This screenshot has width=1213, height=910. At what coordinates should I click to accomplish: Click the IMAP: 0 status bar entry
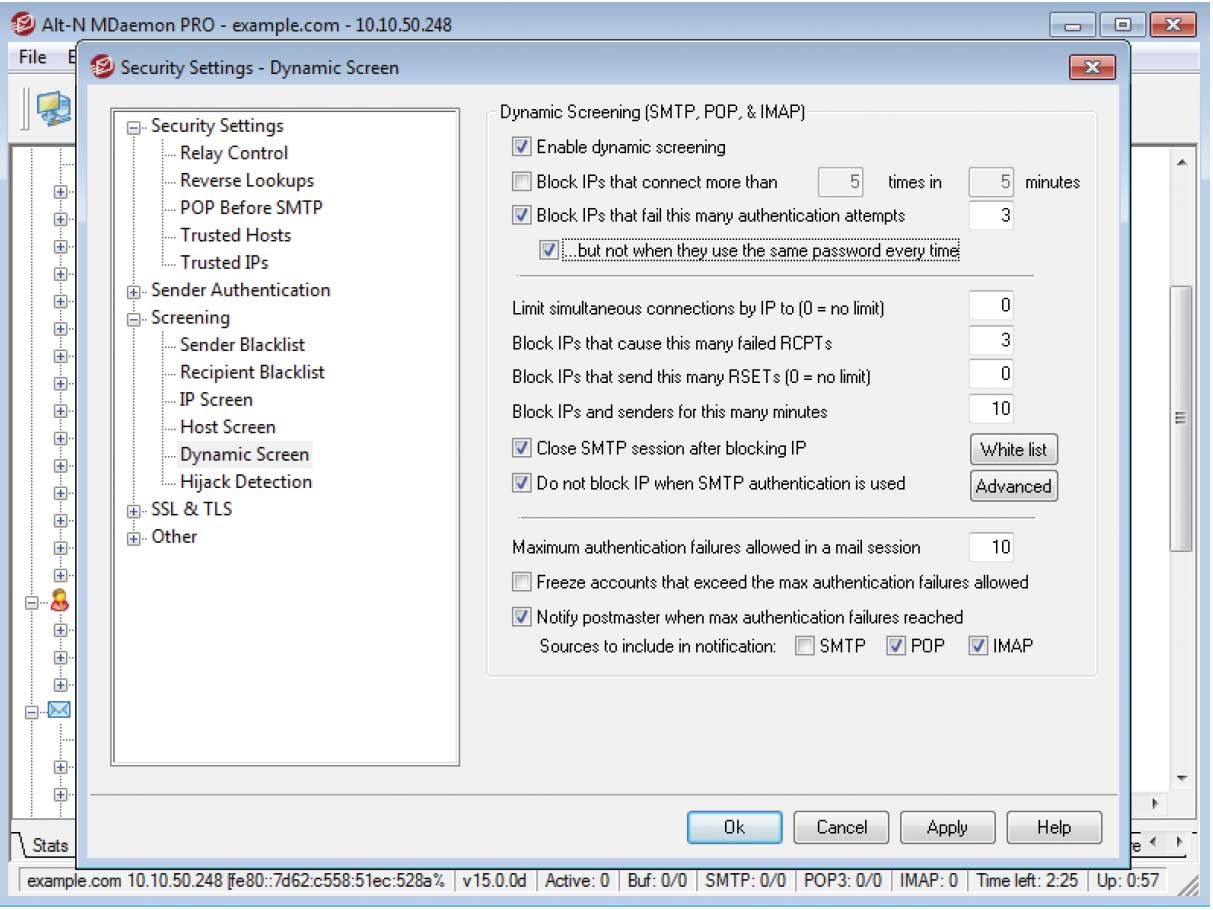click(x=929, y=881)
